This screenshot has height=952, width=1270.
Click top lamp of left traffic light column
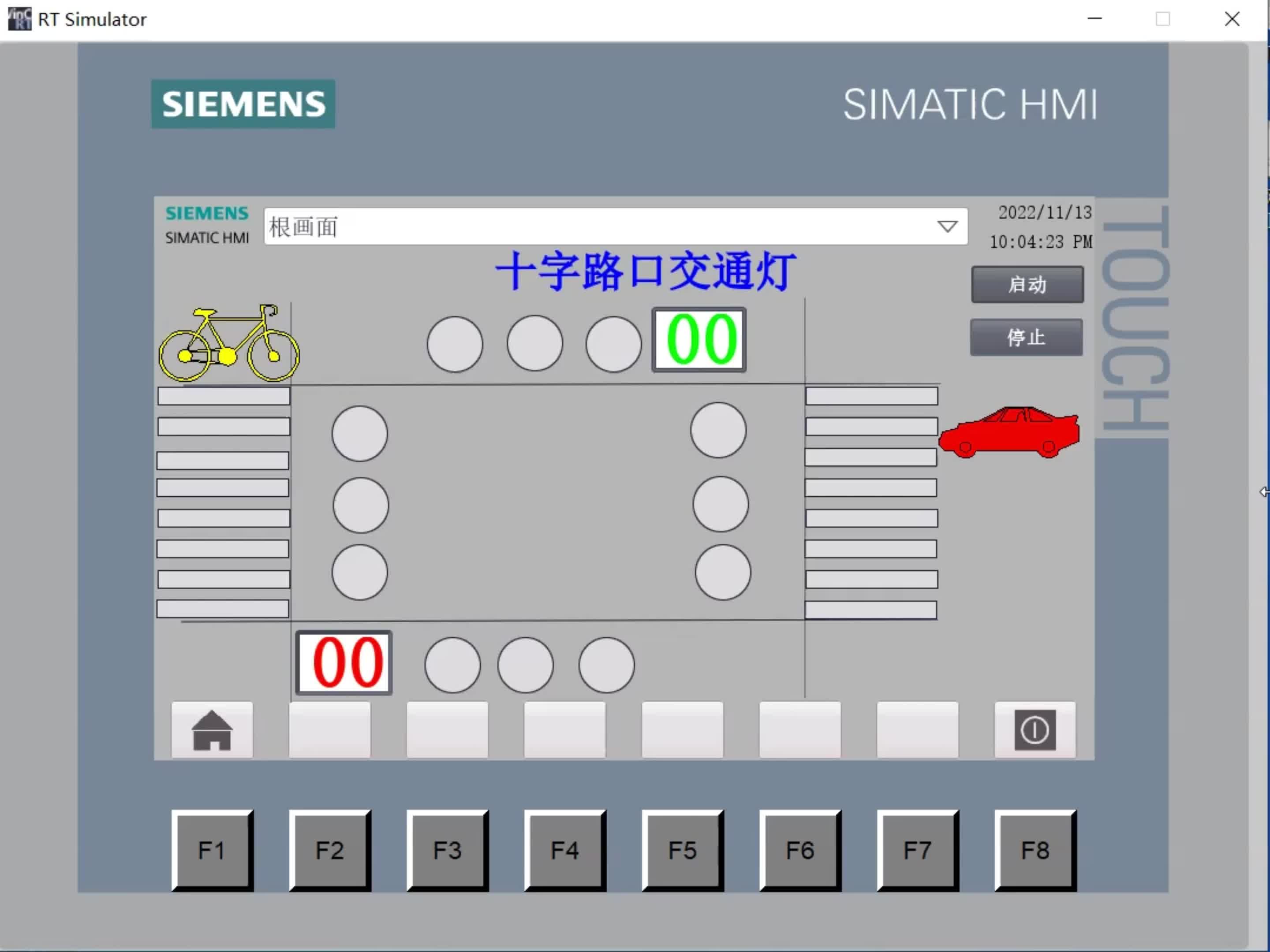(359, 434)
